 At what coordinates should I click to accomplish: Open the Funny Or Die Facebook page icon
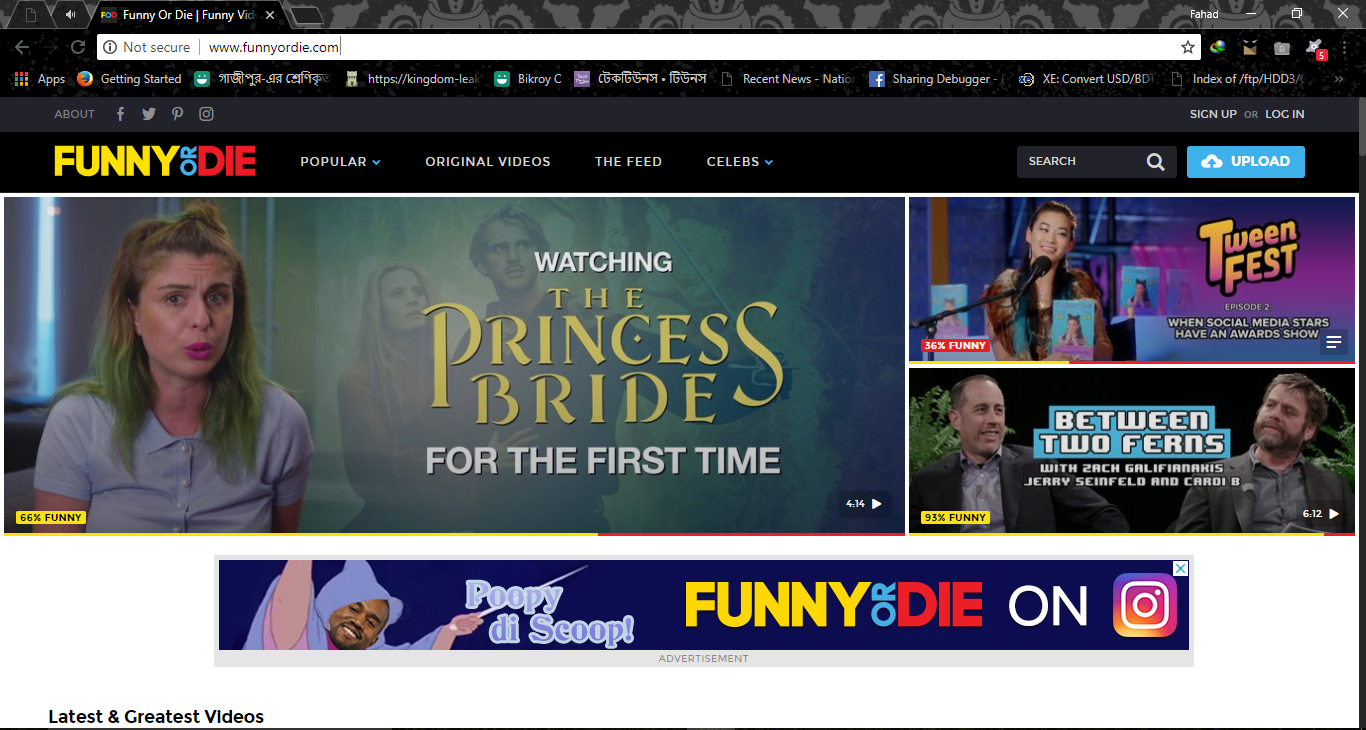click(x=120, y=114)
